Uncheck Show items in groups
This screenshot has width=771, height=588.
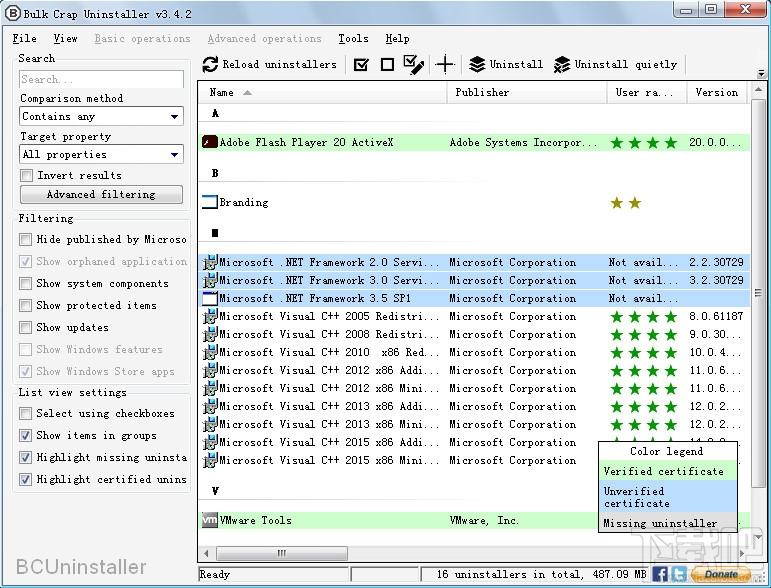(25, 436)
